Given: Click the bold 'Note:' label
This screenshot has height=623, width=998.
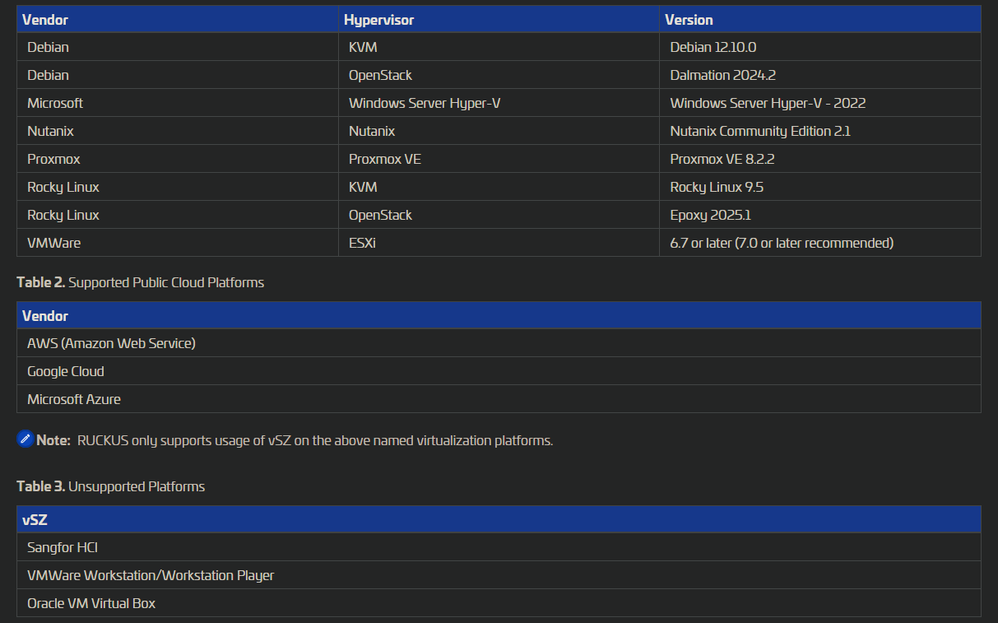Looking at the screenshot, I should (53, 440).
